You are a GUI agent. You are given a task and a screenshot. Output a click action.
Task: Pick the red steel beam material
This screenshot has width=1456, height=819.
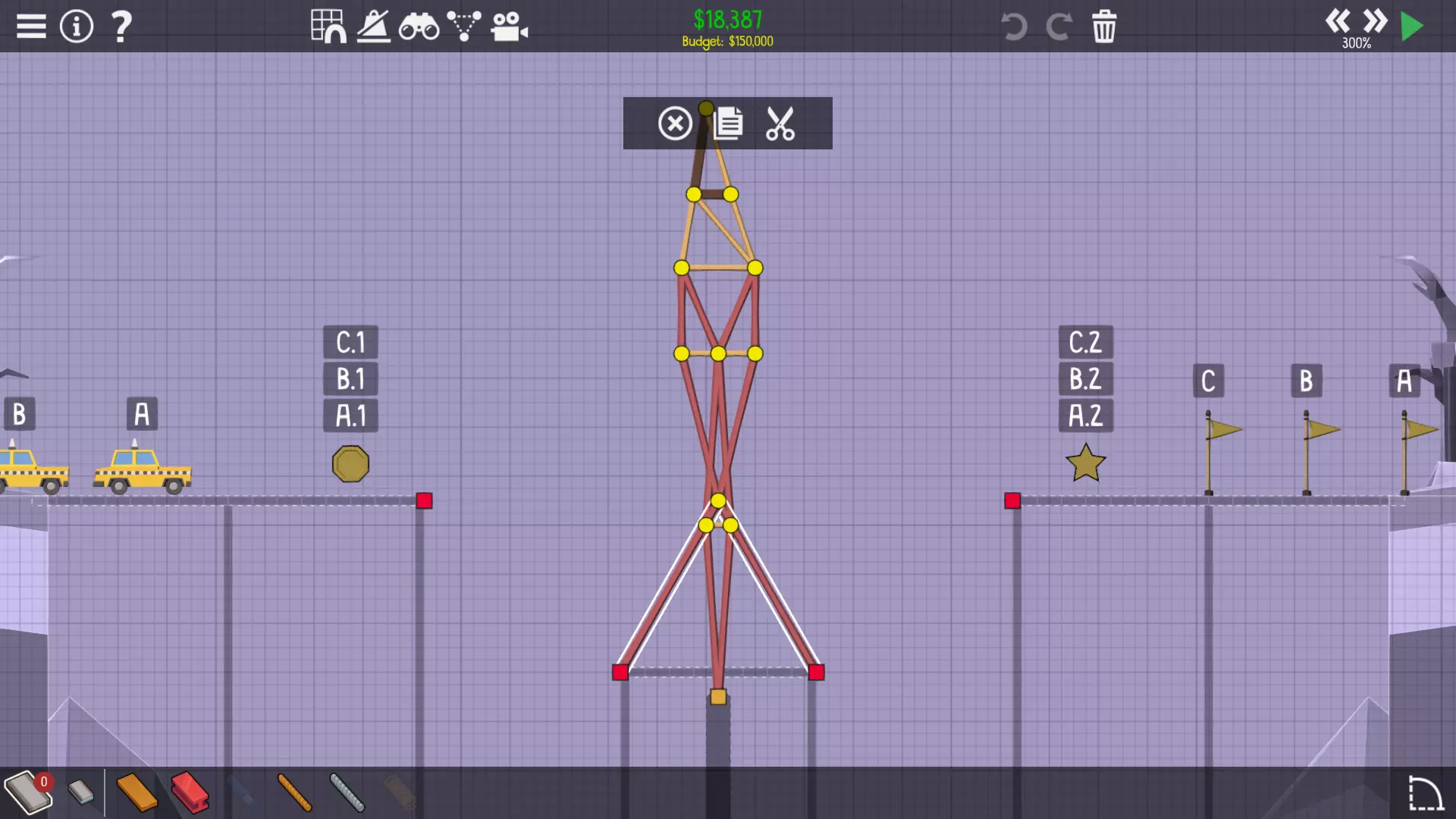[190, 792]
